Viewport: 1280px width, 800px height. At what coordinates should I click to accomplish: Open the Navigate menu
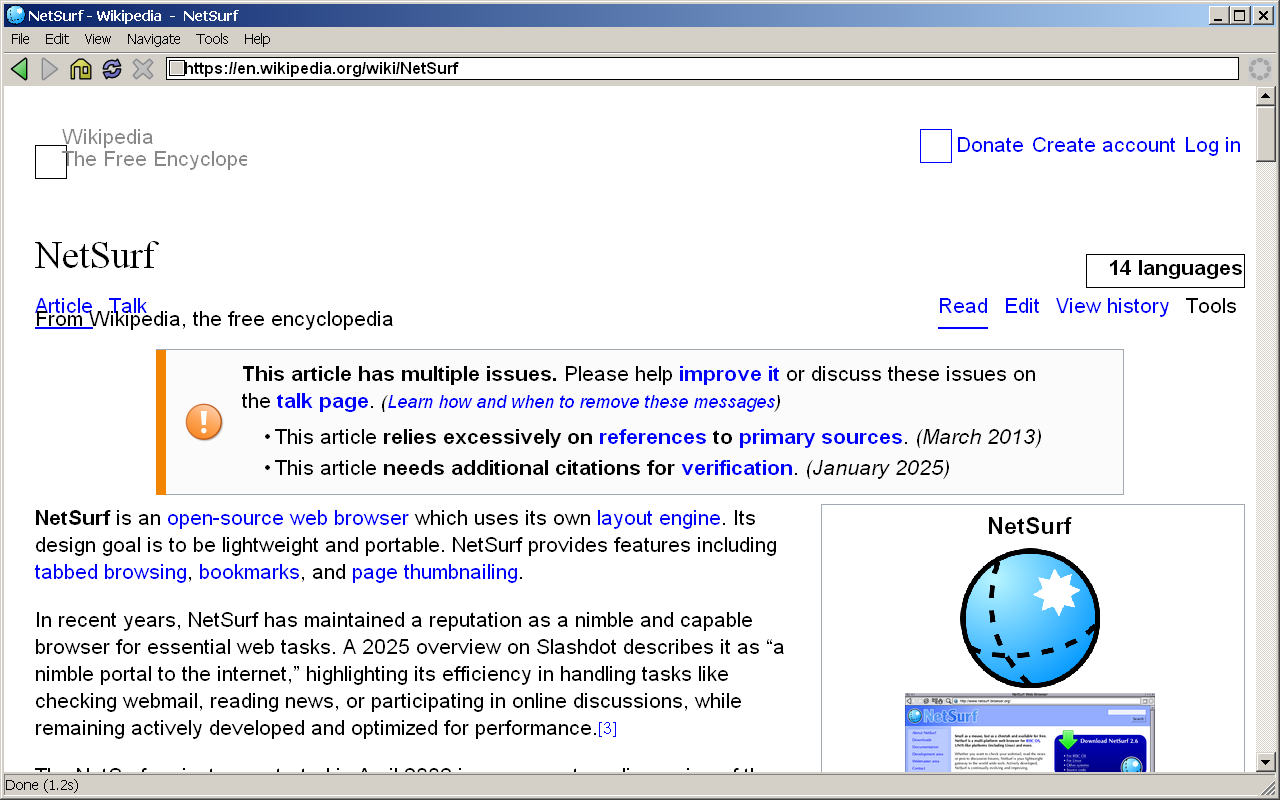[x=153, y=39]
